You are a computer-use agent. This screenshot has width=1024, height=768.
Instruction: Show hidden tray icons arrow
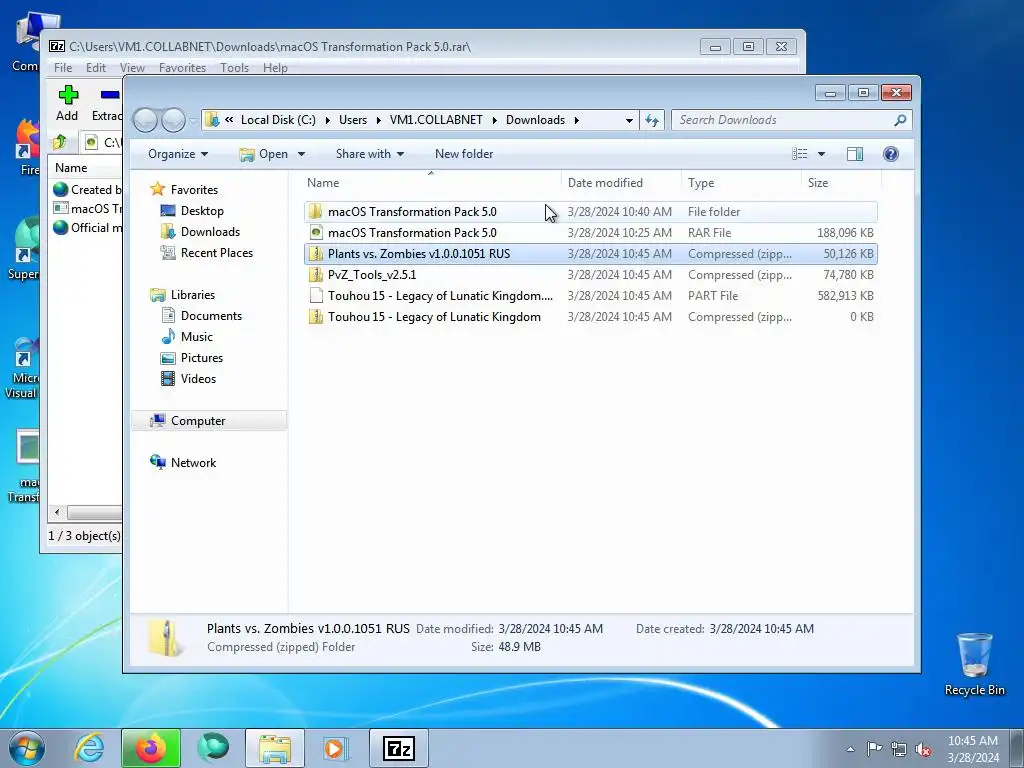coord(850,749)
